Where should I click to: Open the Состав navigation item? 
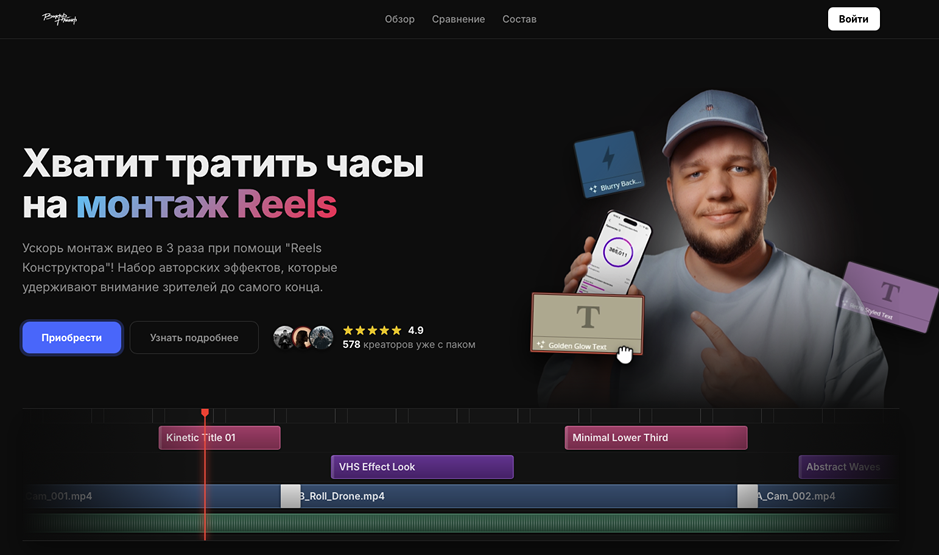point(519,19)
